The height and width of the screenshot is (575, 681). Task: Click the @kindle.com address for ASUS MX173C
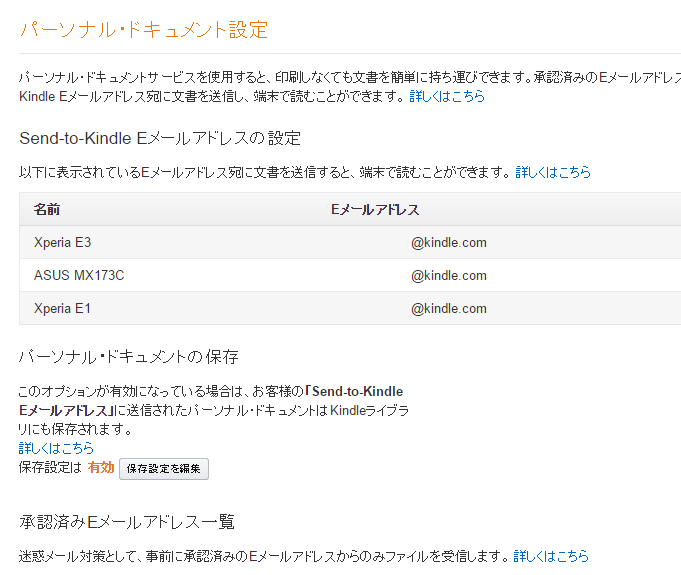tap(449, 275)
